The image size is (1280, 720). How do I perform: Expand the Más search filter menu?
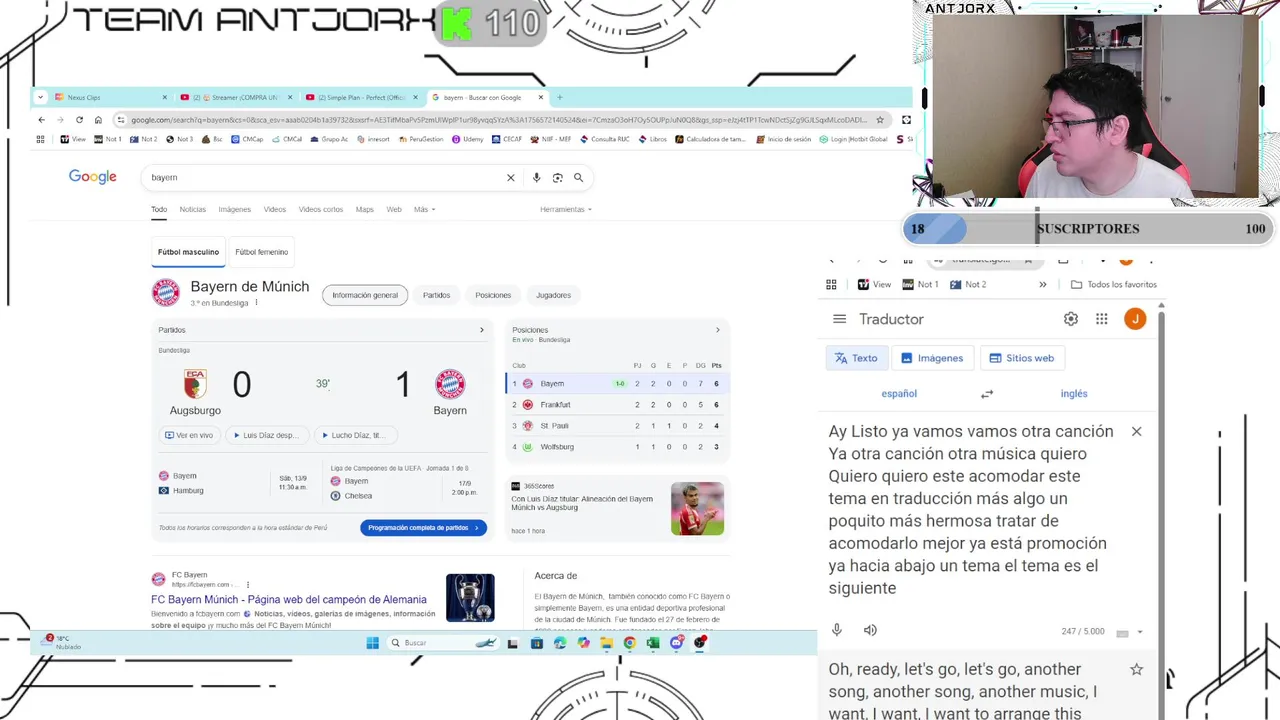(424, 209)
